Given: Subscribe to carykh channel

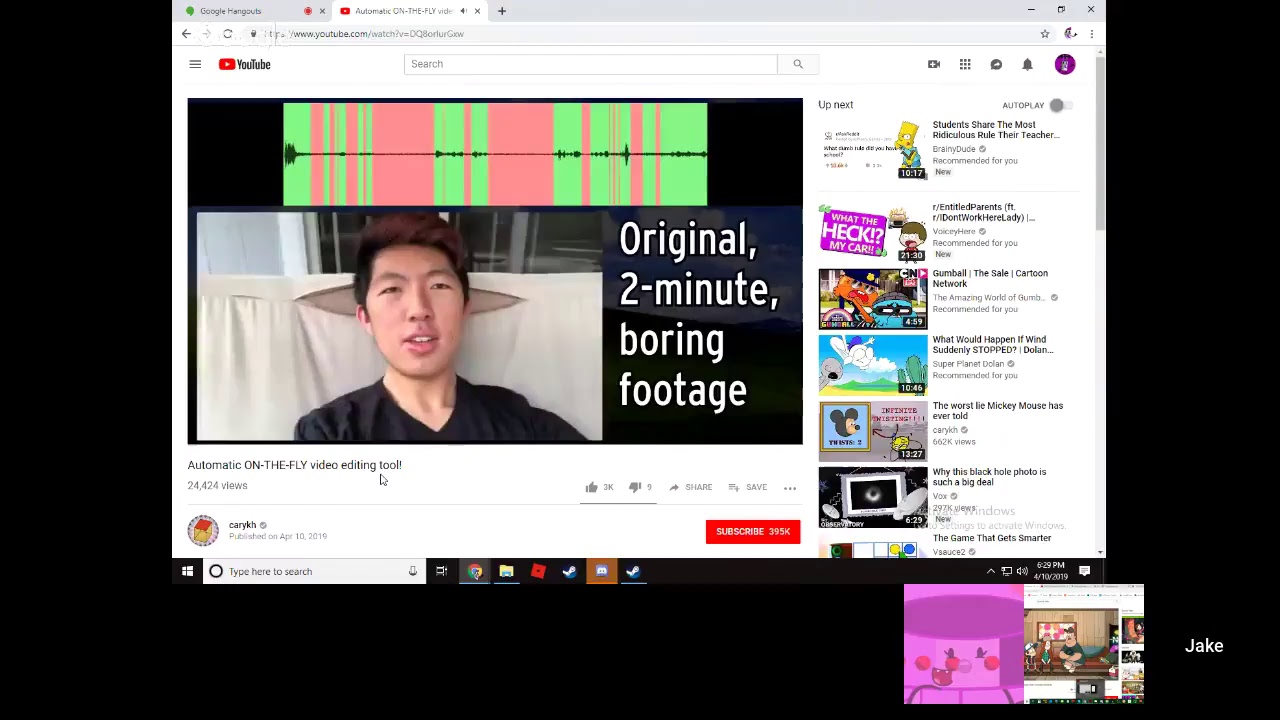Looking at the screenshot, I should click(x=753, y=532).
